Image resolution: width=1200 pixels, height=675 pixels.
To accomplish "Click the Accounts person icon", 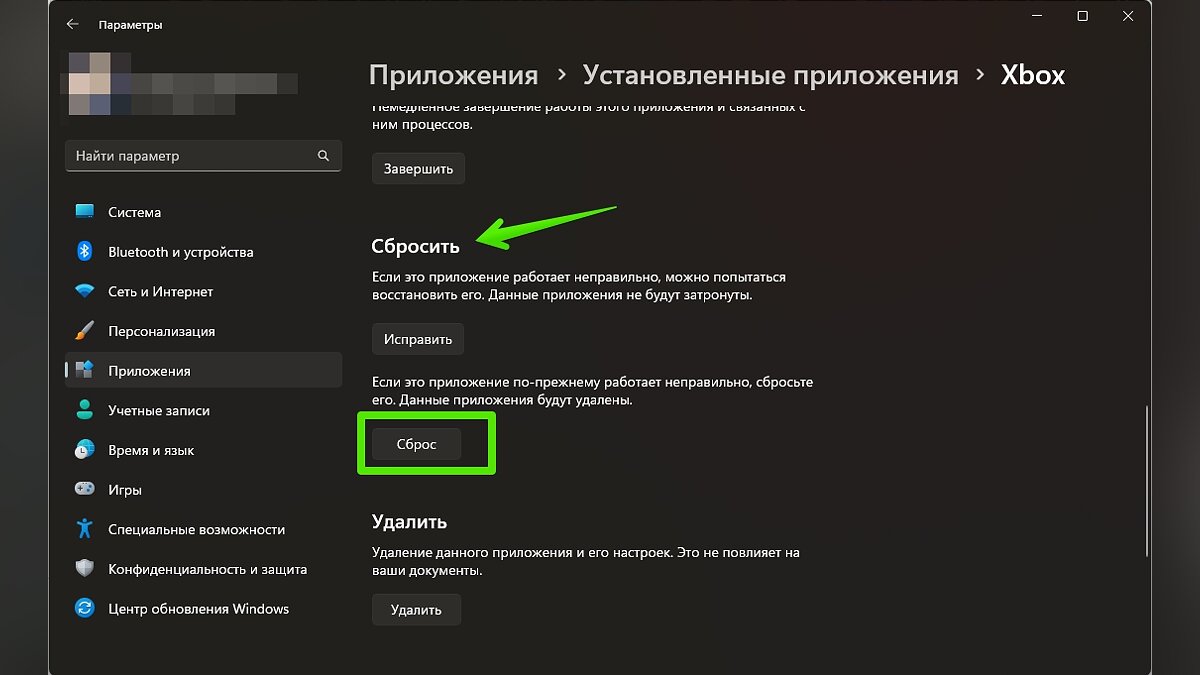I will pos(85,411).
